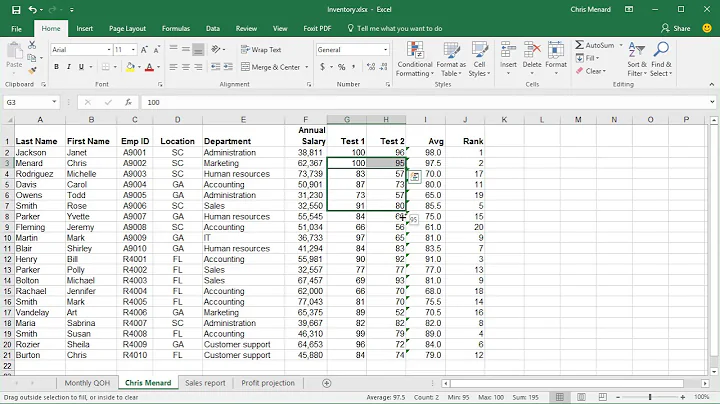The width and height of the screenshot is (720, 404).
Task: Align text to the left
Action: (x=173, y=67)
